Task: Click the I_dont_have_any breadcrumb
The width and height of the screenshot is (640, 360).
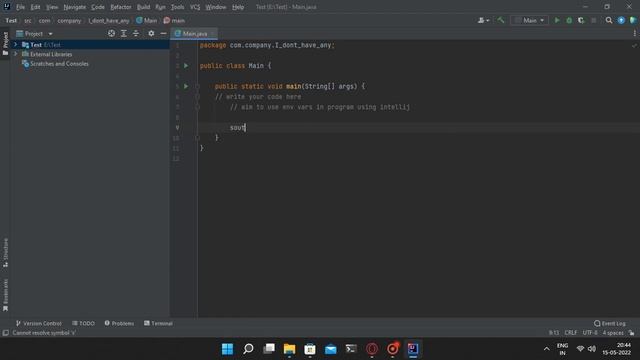Action: 109,20
